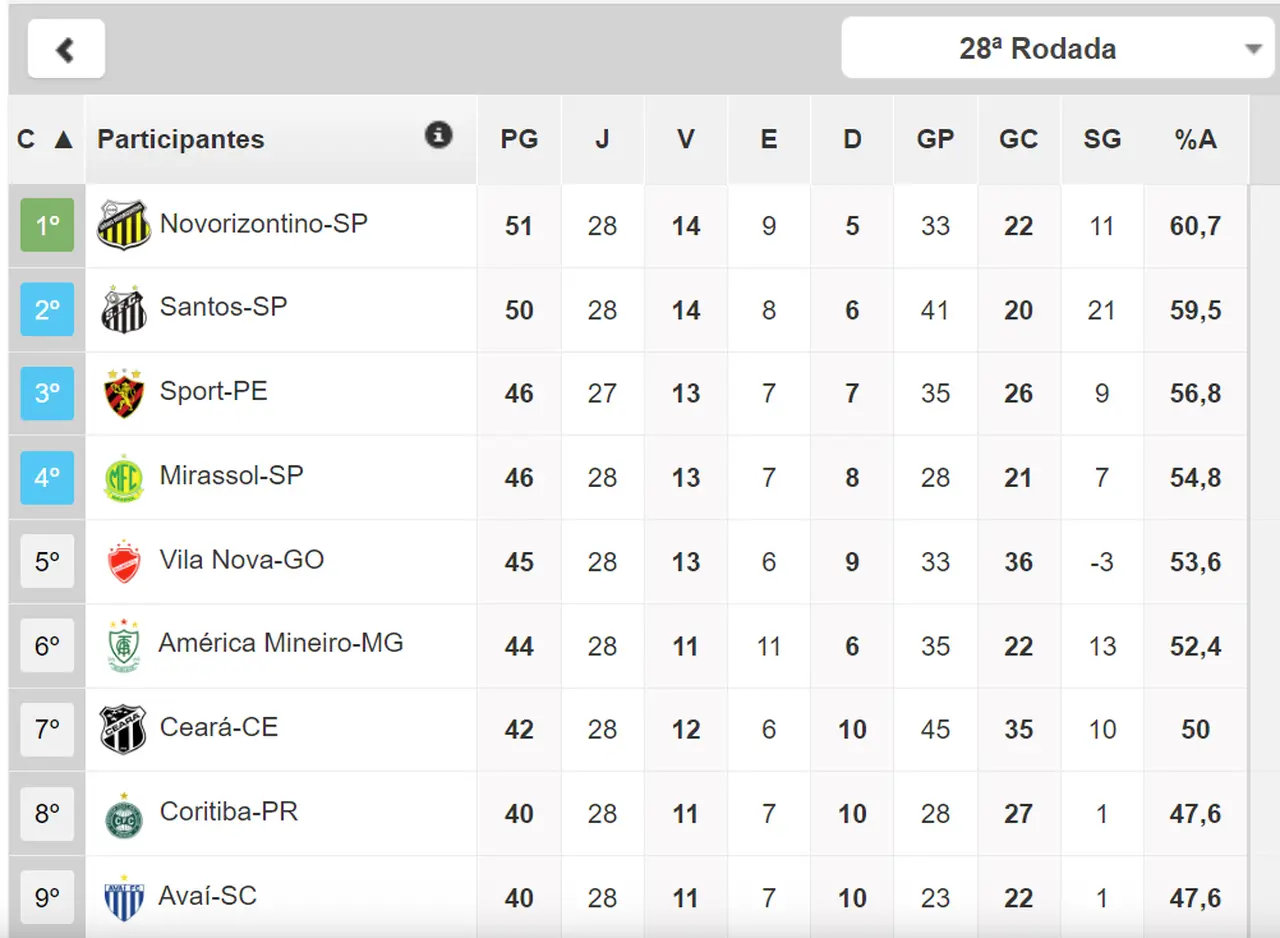Viewport: 1280px width, 938px height.
Task: Sort table by SG column header
Action: pos(1102,139)
